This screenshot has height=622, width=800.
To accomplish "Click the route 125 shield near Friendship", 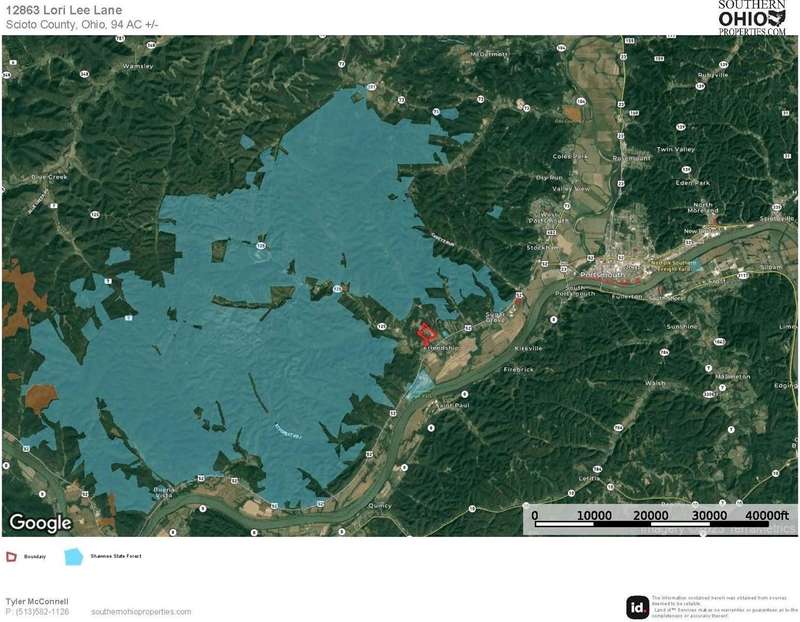I will pos(381,327).
